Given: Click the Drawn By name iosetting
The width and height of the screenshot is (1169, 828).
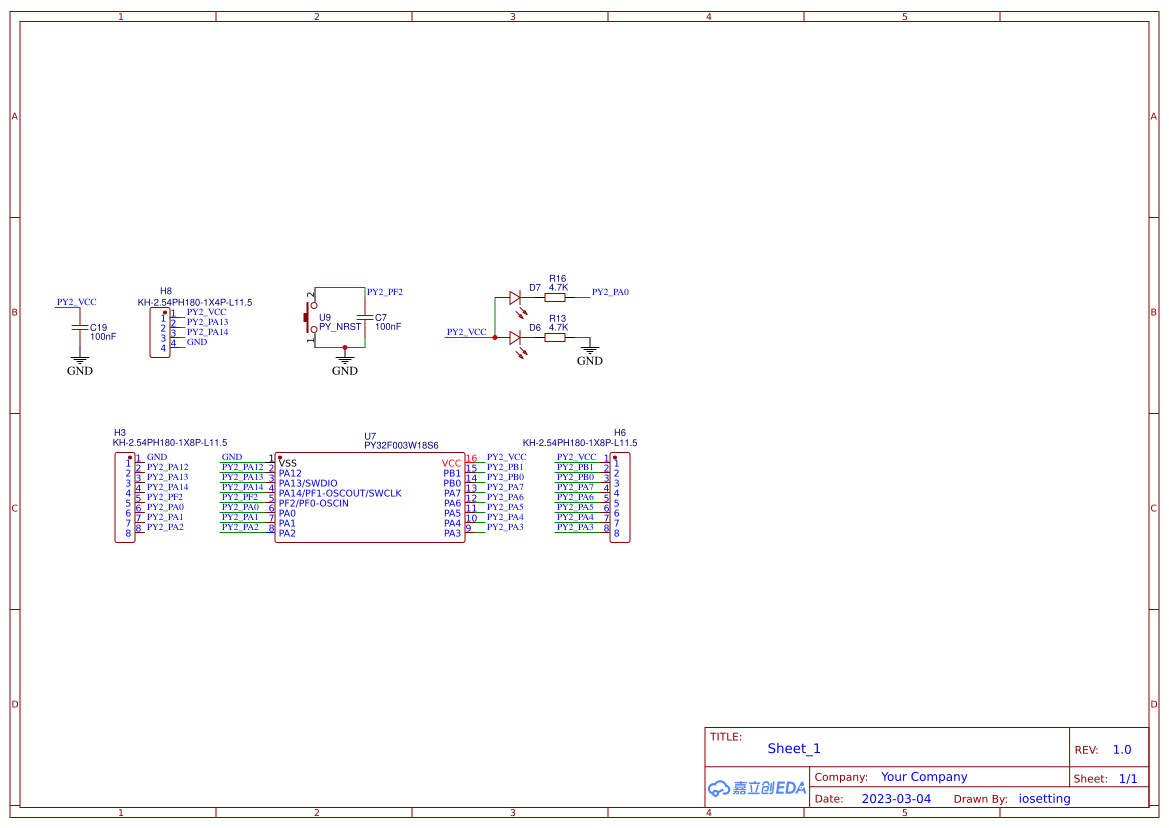Looking at the screenshot, I should click(x=1044, y=798).
